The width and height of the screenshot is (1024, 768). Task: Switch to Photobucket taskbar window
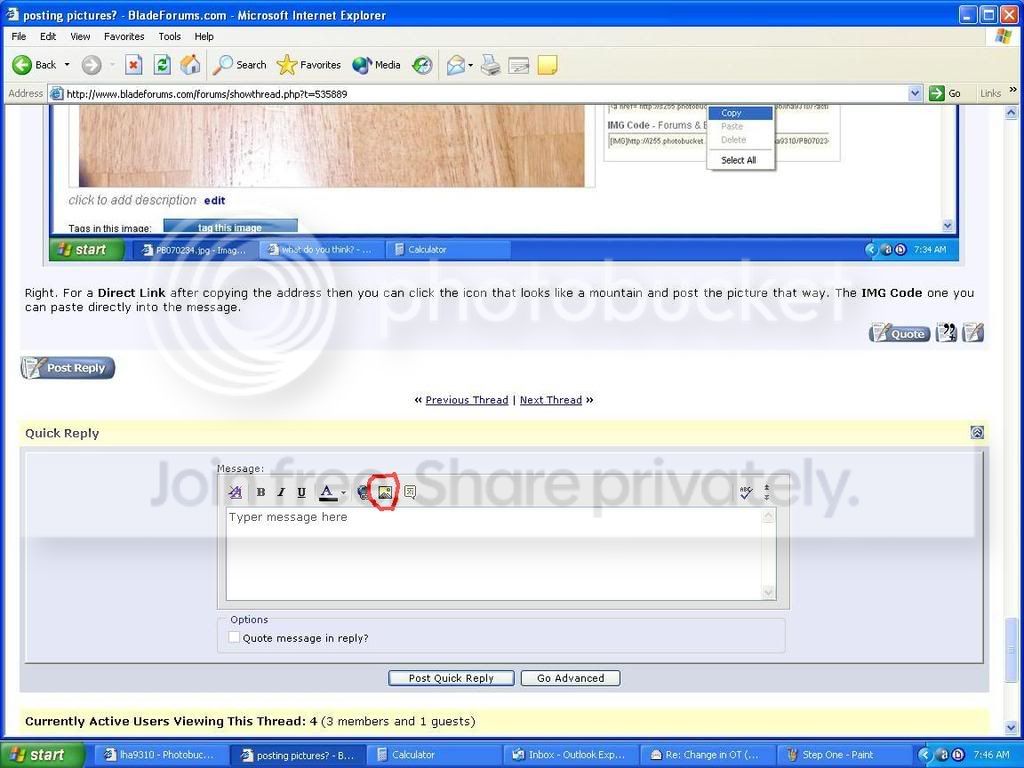(x=160, y=755)
